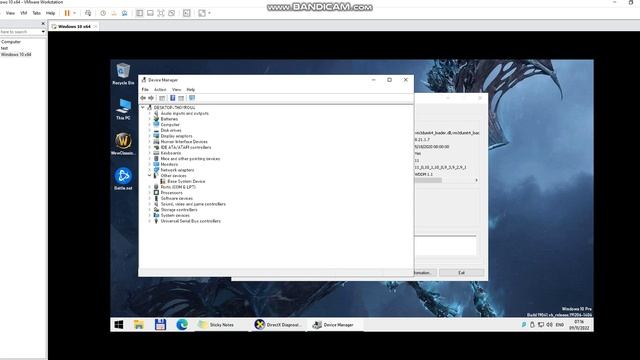
Task: Select Mice and other pointing devices
Action: point(190,159)
